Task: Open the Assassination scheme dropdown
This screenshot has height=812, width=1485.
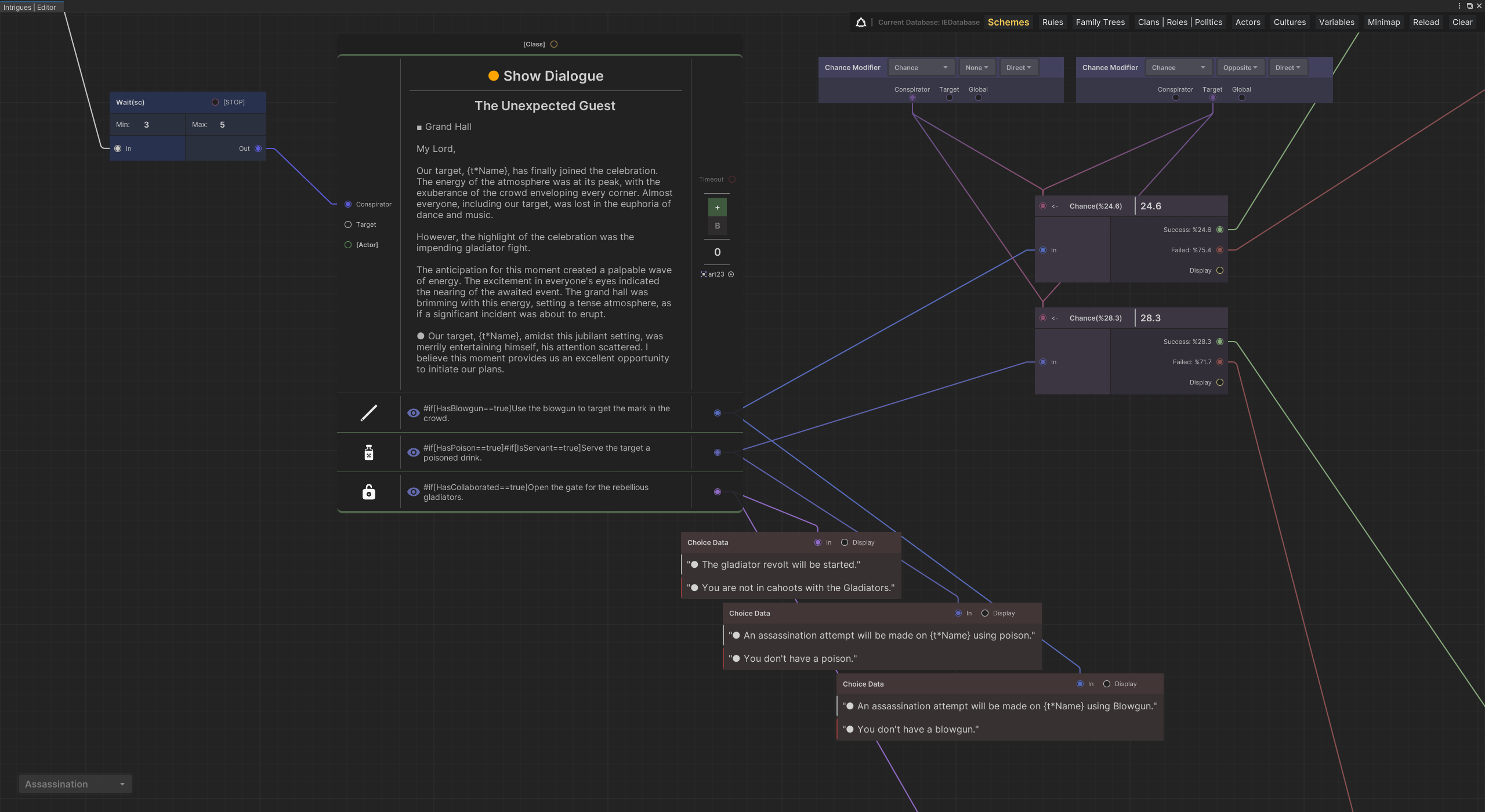Action: point(75,784)
